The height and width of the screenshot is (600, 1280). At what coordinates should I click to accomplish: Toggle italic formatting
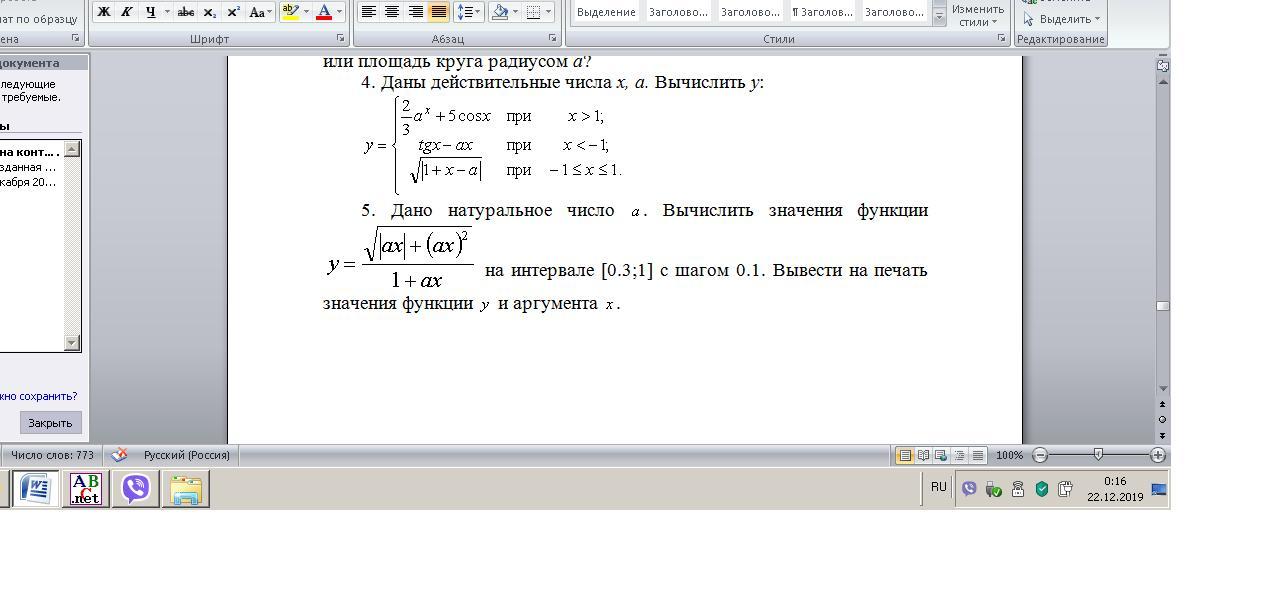click(127, 12)
